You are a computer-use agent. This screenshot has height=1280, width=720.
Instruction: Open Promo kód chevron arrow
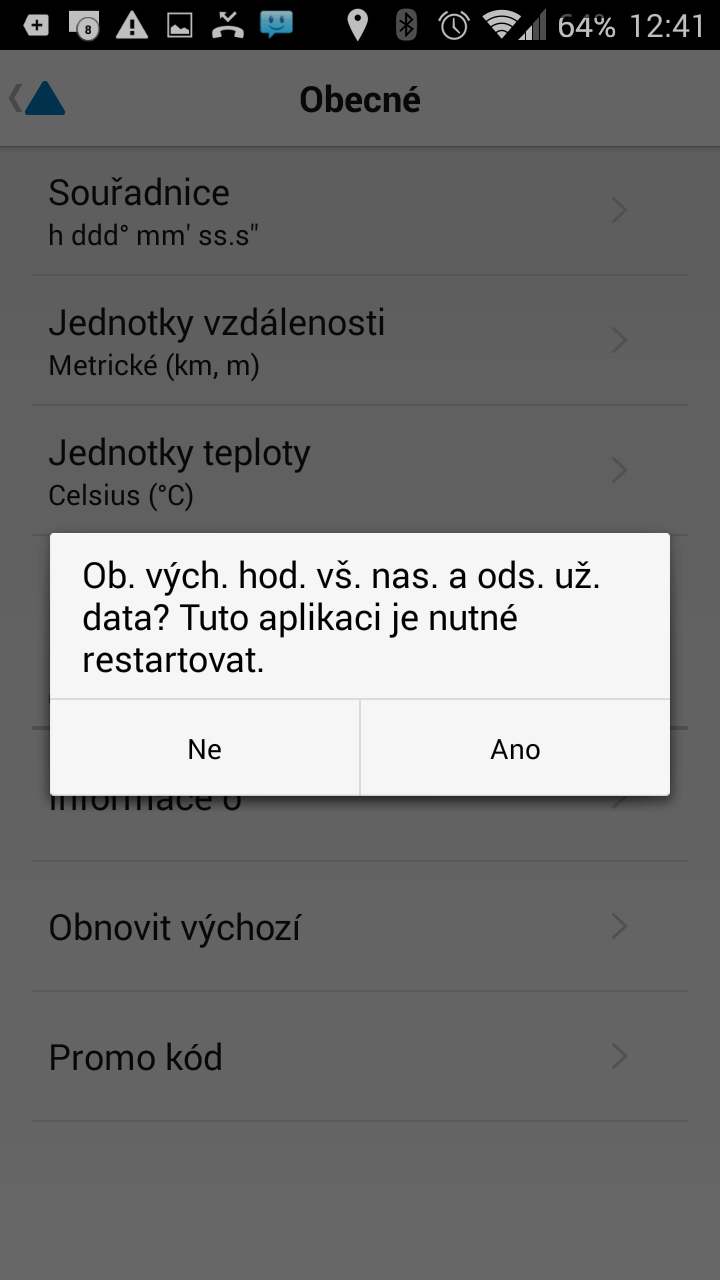tap(619, 1056)
